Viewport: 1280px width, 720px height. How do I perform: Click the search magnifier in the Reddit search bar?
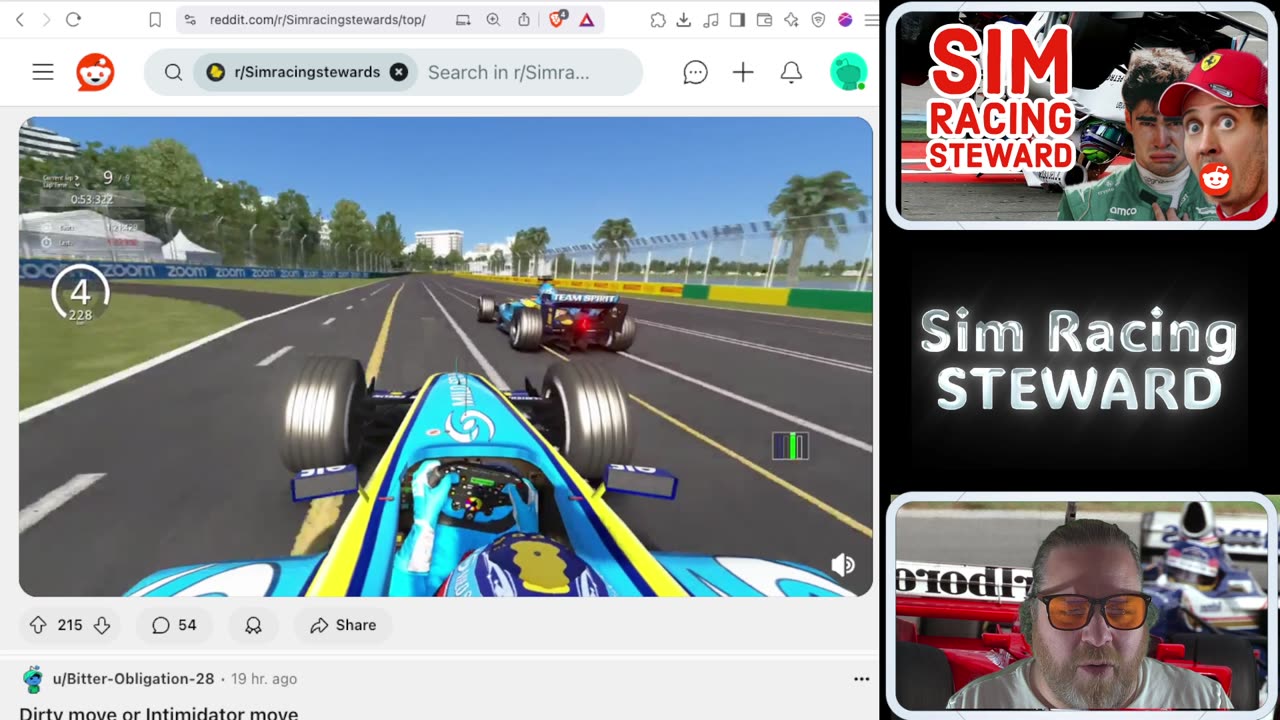click(x=173, y=72)
